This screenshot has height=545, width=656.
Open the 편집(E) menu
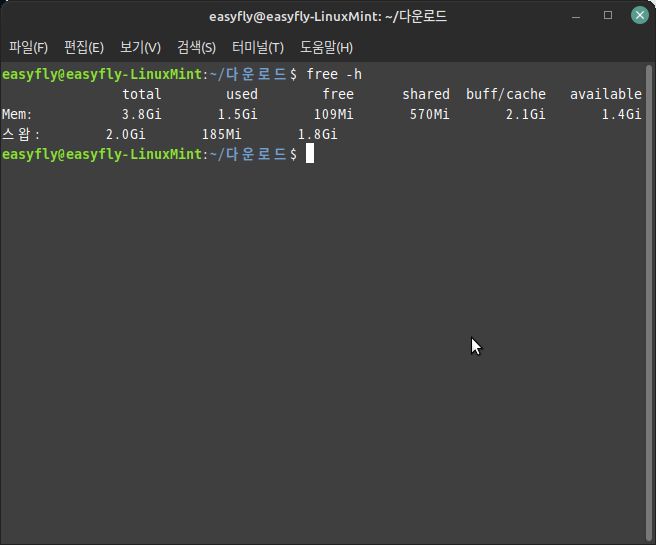tap(84, 47)
